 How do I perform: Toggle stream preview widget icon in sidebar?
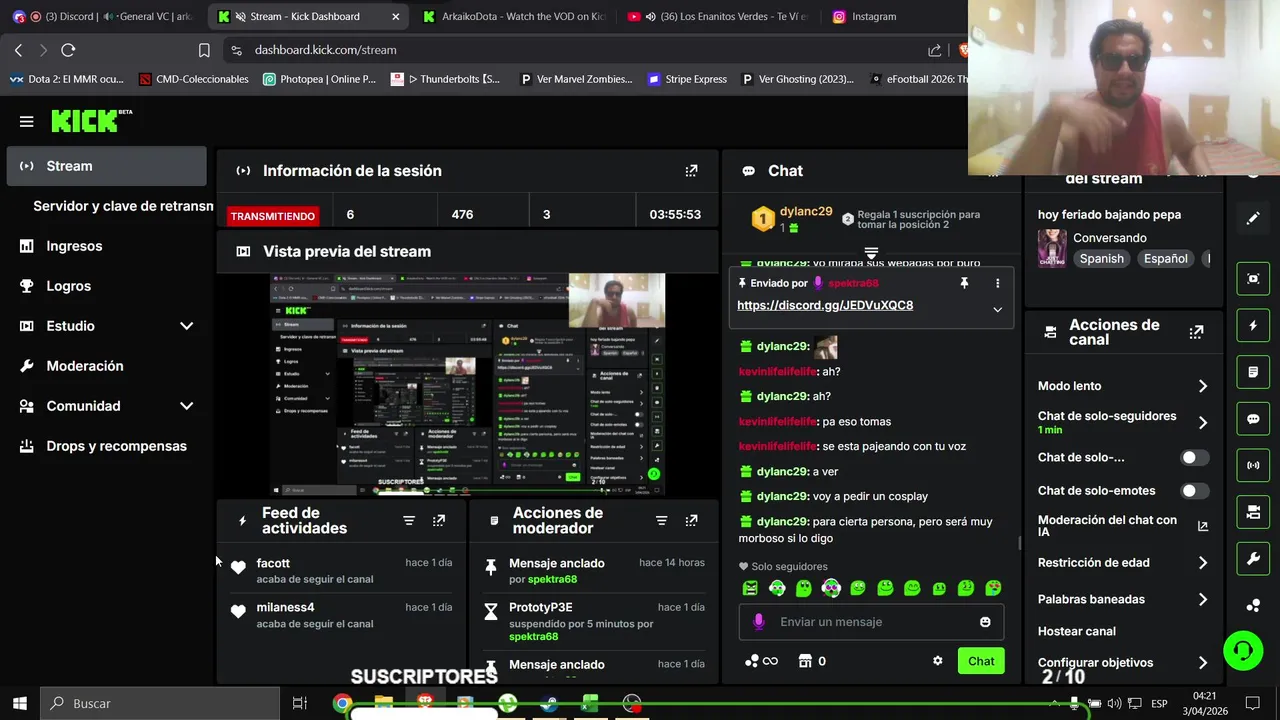tap(1253, 279)
